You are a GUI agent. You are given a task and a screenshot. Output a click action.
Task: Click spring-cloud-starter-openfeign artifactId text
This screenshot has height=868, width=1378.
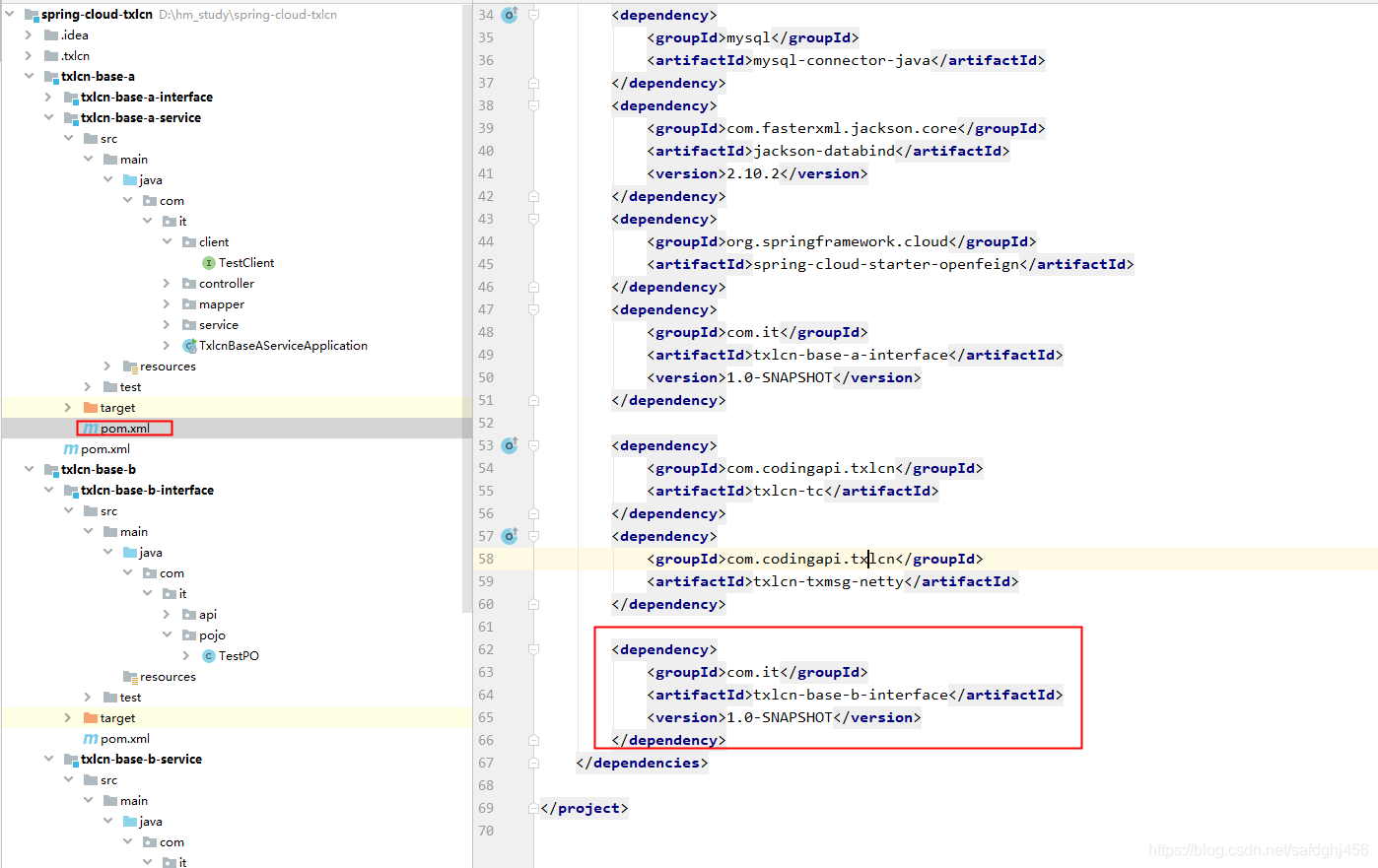point(886,264)
